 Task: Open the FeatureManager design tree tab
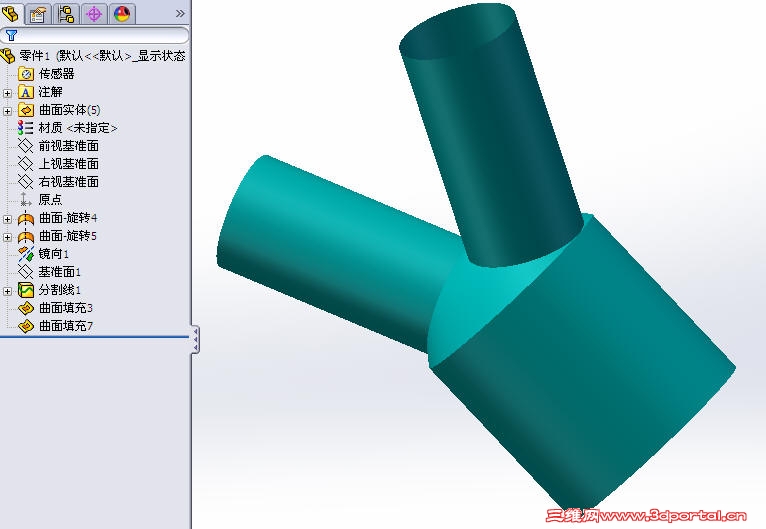coord(11,13)
